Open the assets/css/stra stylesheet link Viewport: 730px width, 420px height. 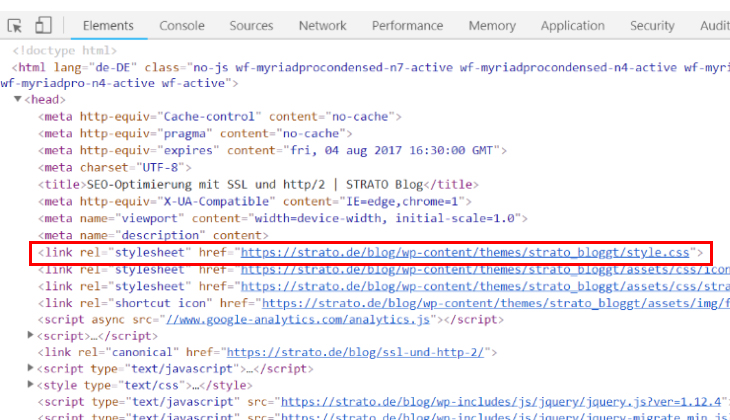tap(485, 286)
